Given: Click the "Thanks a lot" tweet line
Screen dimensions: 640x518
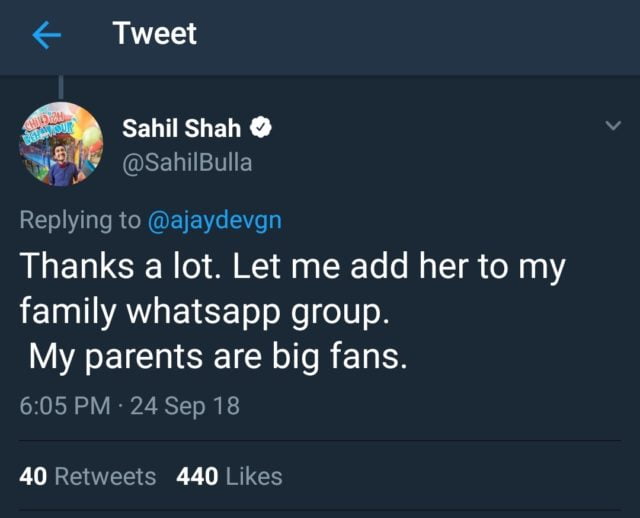Looking at the screenshot, I should tap(292, 266).
